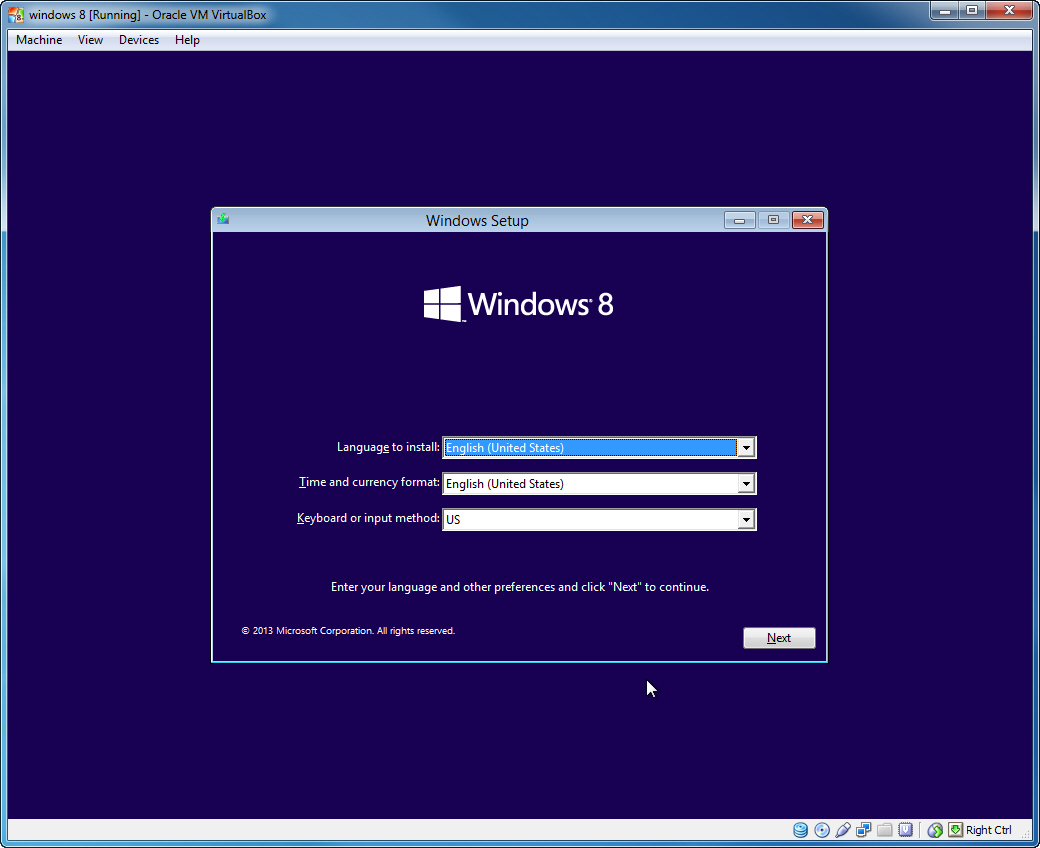Select the hard disks icon in status bar
This screenshot has height=848, width=1040.
800,830
